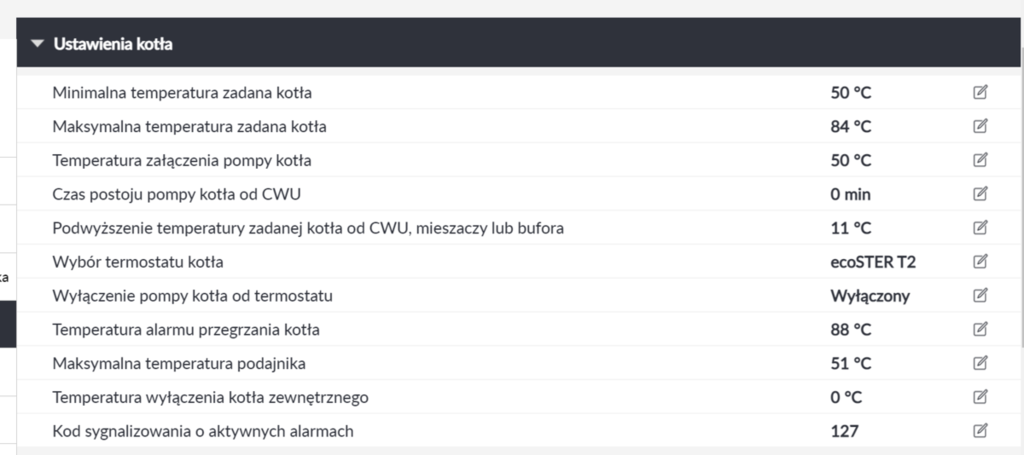The width and height of the screenshot is (1024, 455).
Task: Click the Wyłączony pump status value
Action: tap(869, 296)
